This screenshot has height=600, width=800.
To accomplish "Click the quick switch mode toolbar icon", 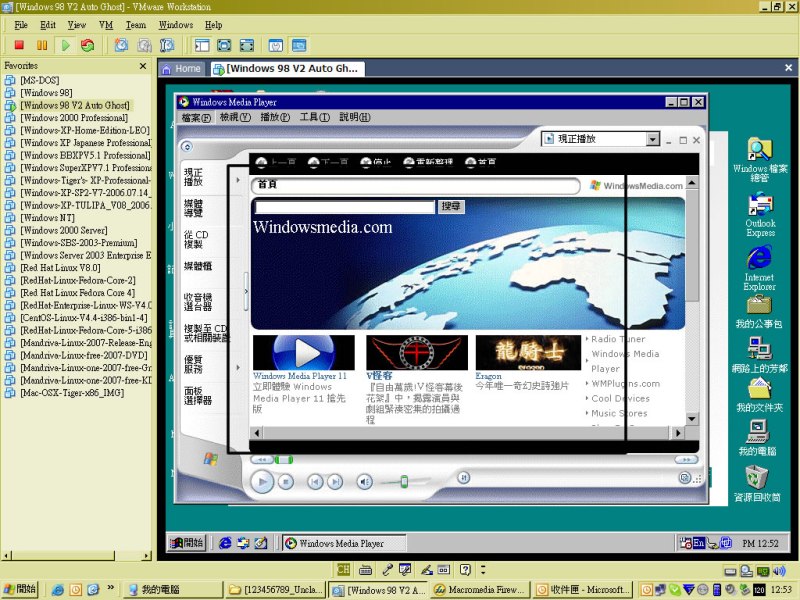I will (247, 45).
